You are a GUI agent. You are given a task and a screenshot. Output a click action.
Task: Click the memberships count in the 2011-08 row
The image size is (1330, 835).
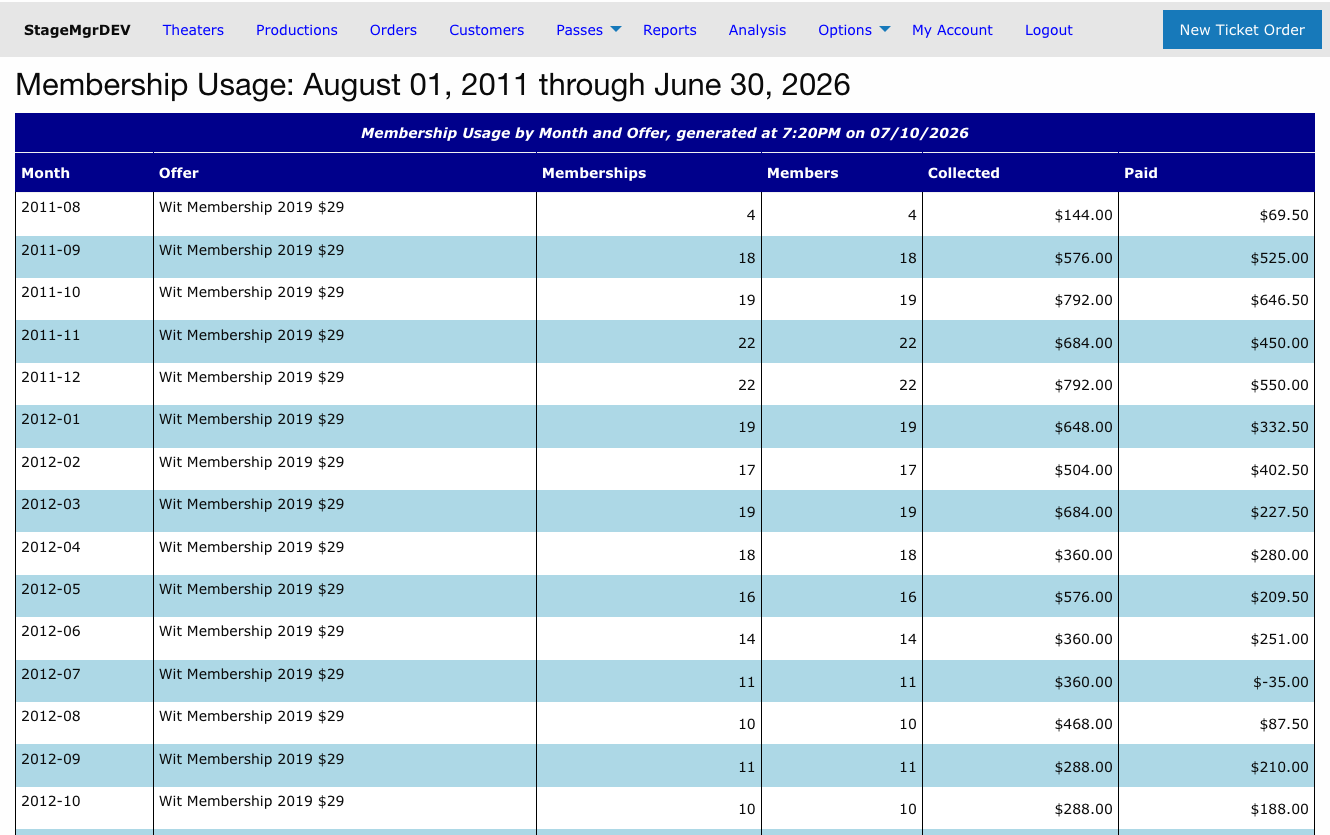pyautogui.click(x=751, y=215)
